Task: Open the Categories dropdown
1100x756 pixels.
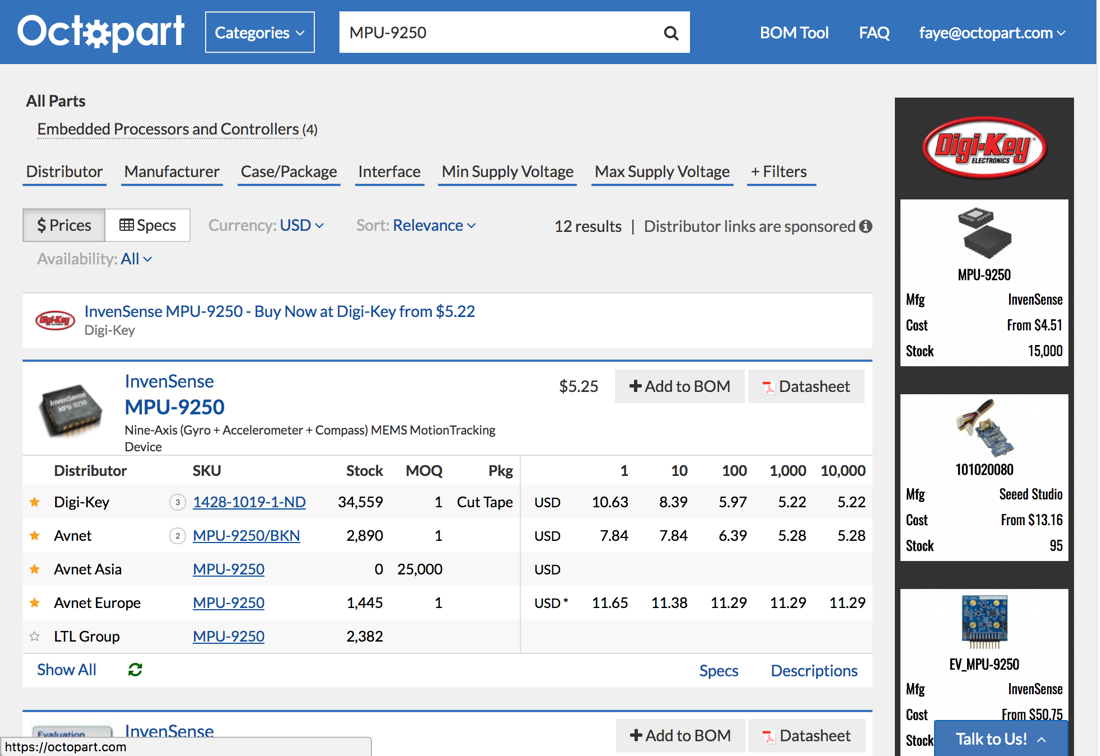Action: click(x=260, y=33)
